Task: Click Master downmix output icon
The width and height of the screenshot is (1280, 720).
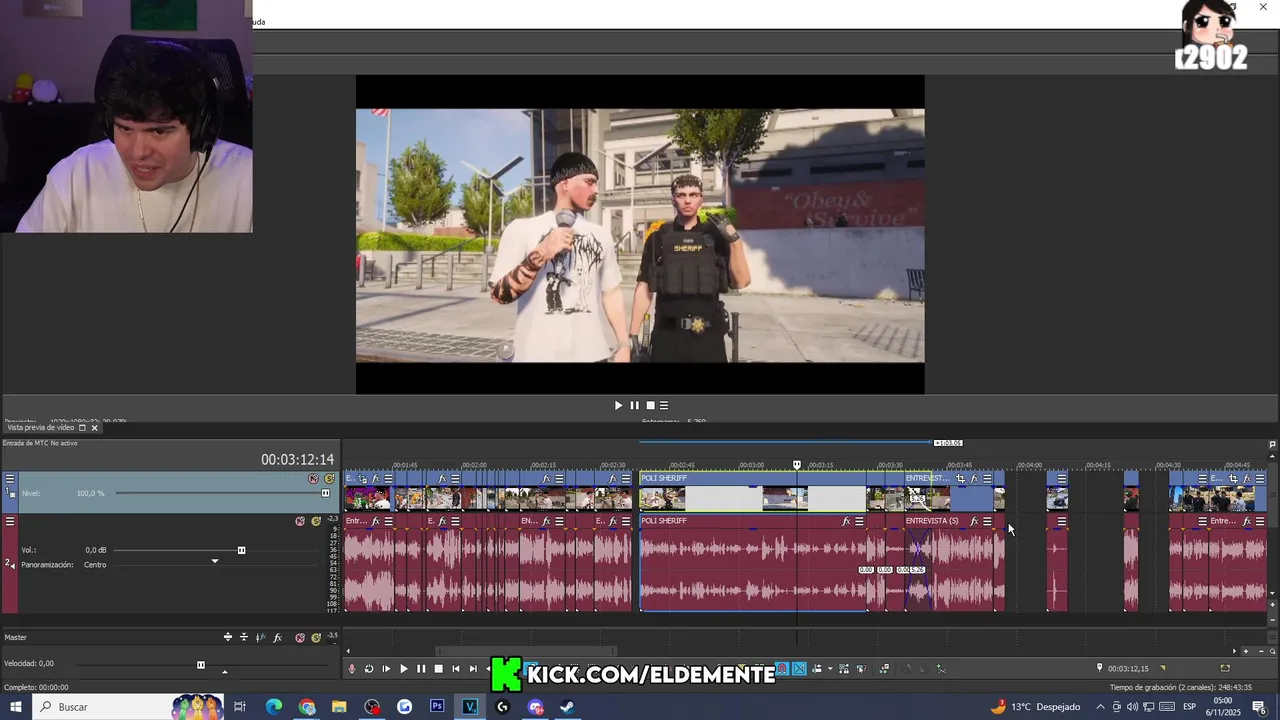Action: point(244,637)
